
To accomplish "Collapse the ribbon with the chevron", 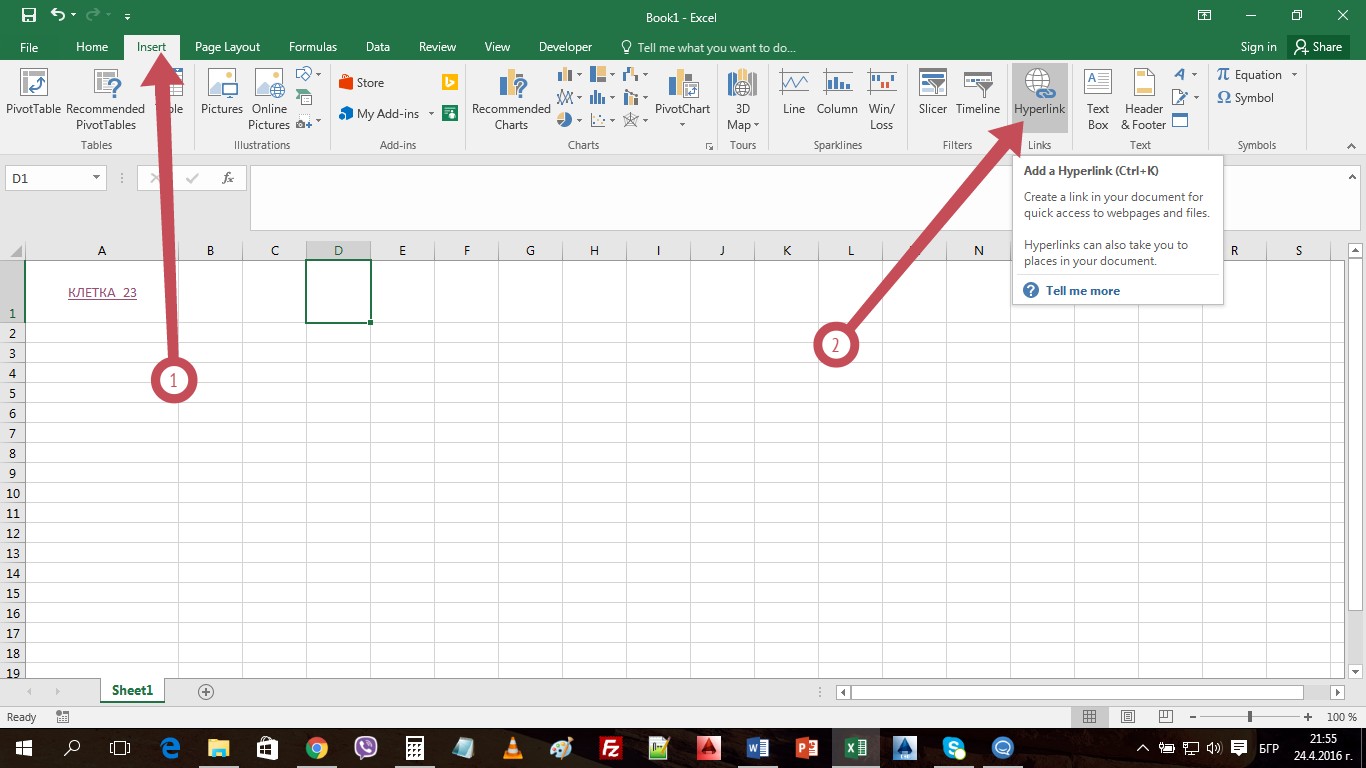I will 1351,146.
